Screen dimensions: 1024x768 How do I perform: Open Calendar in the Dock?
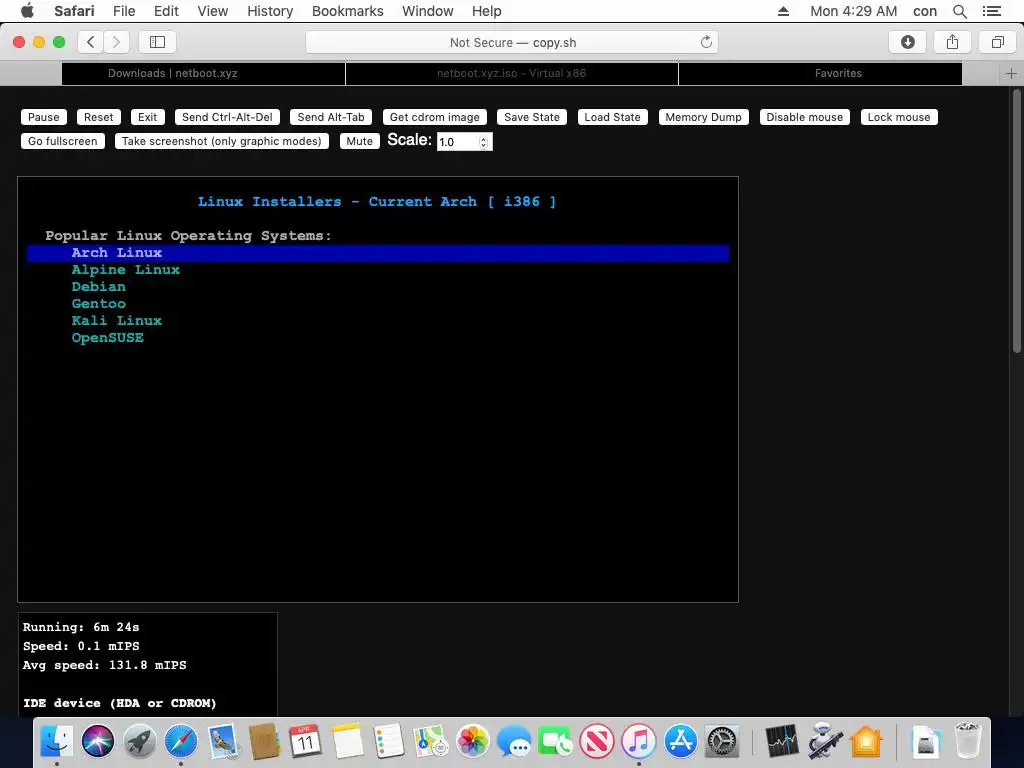point(305,741)
